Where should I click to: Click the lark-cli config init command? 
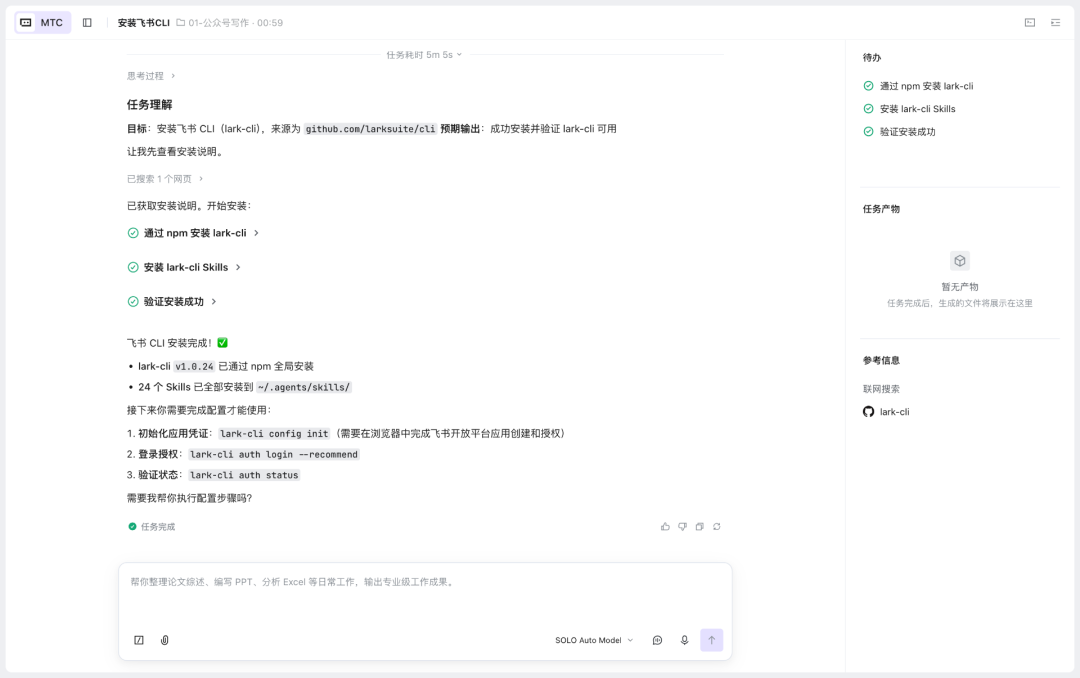coord(274,434)
